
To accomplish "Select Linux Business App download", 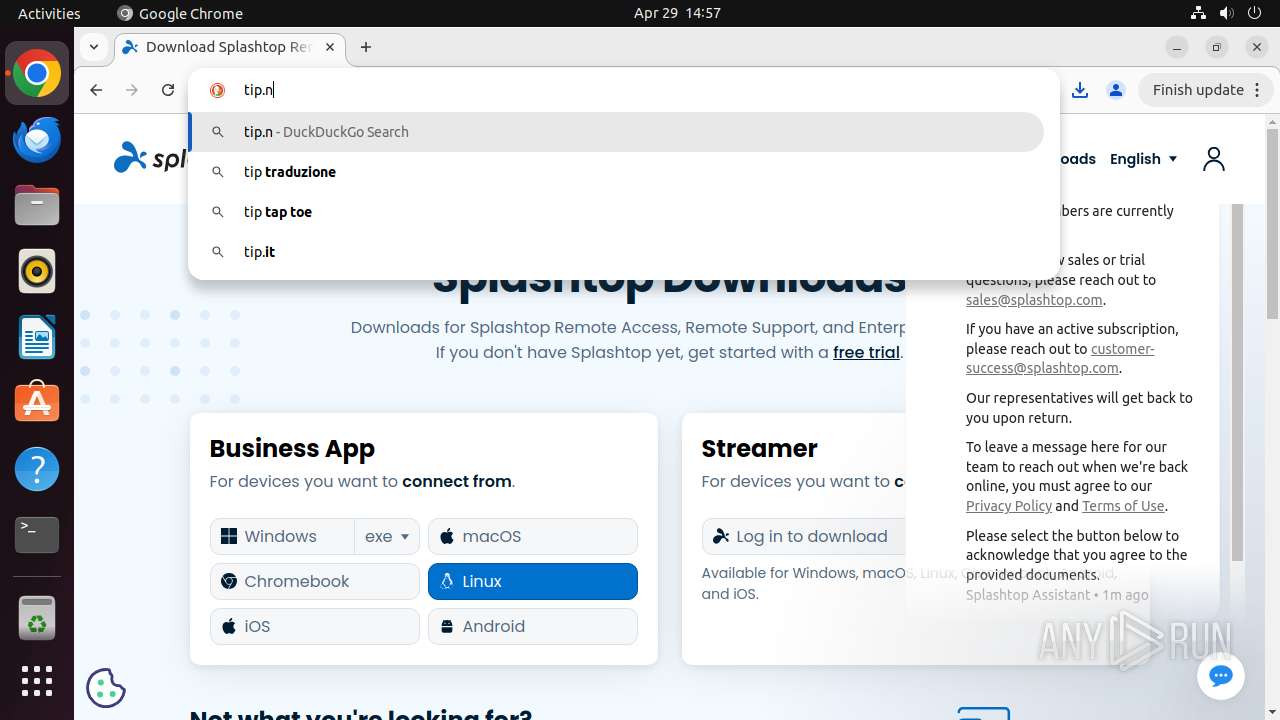I will pos(533,581).
